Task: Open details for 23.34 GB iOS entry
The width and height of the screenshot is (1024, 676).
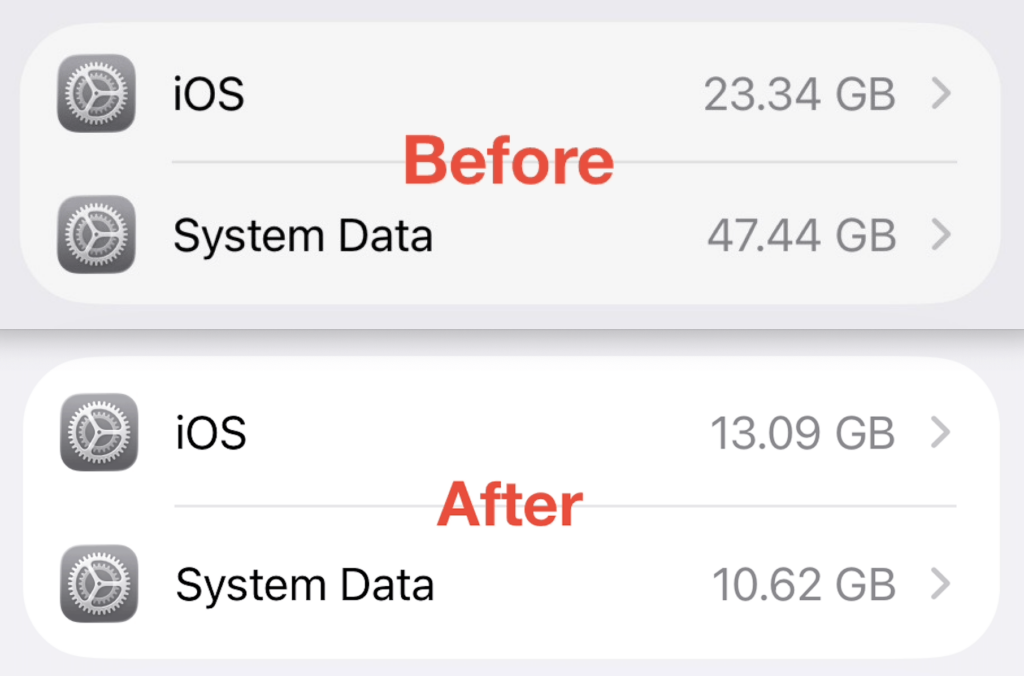Action: pyautogui.click(x=796, y=93)
